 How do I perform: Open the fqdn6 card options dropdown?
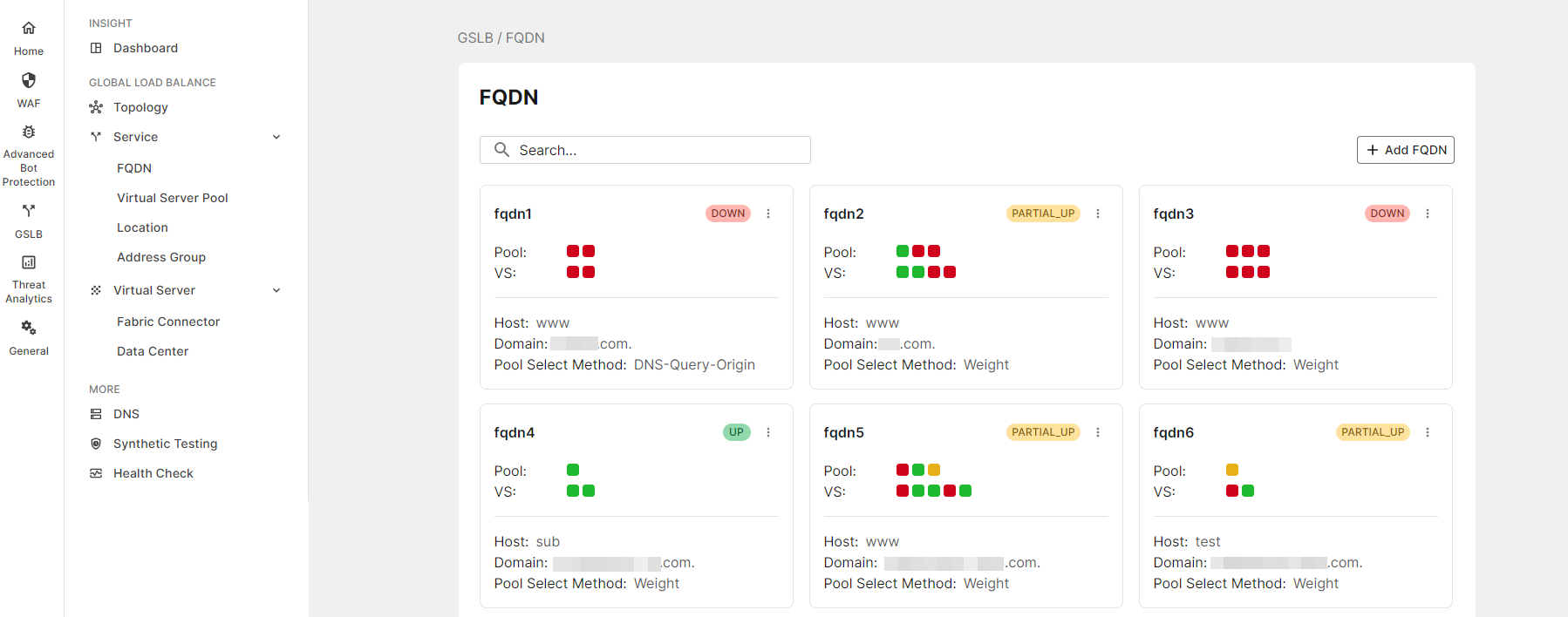1428,432
